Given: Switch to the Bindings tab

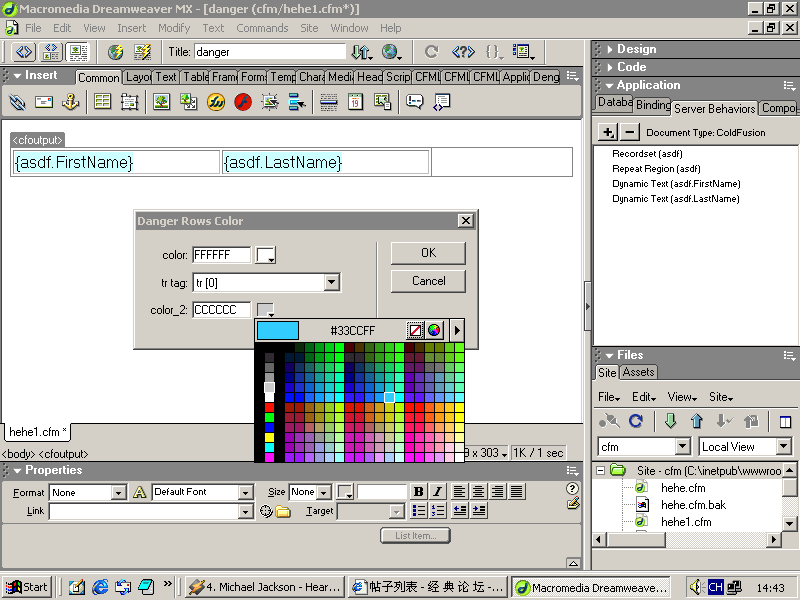Looking at the screenshot, I should (x=653, y=105).
